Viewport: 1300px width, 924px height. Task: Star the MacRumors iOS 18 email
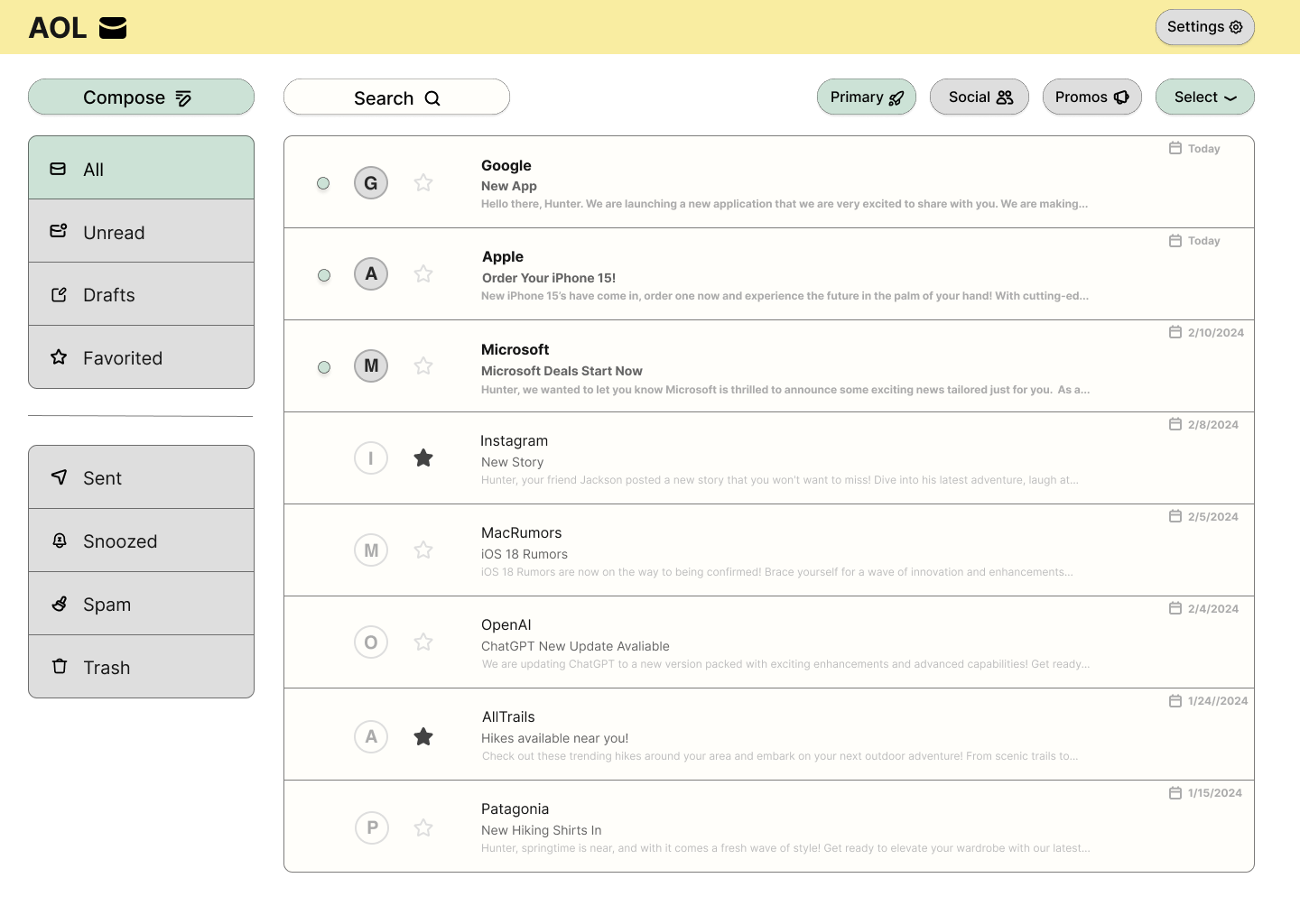[x=423, y=550]
